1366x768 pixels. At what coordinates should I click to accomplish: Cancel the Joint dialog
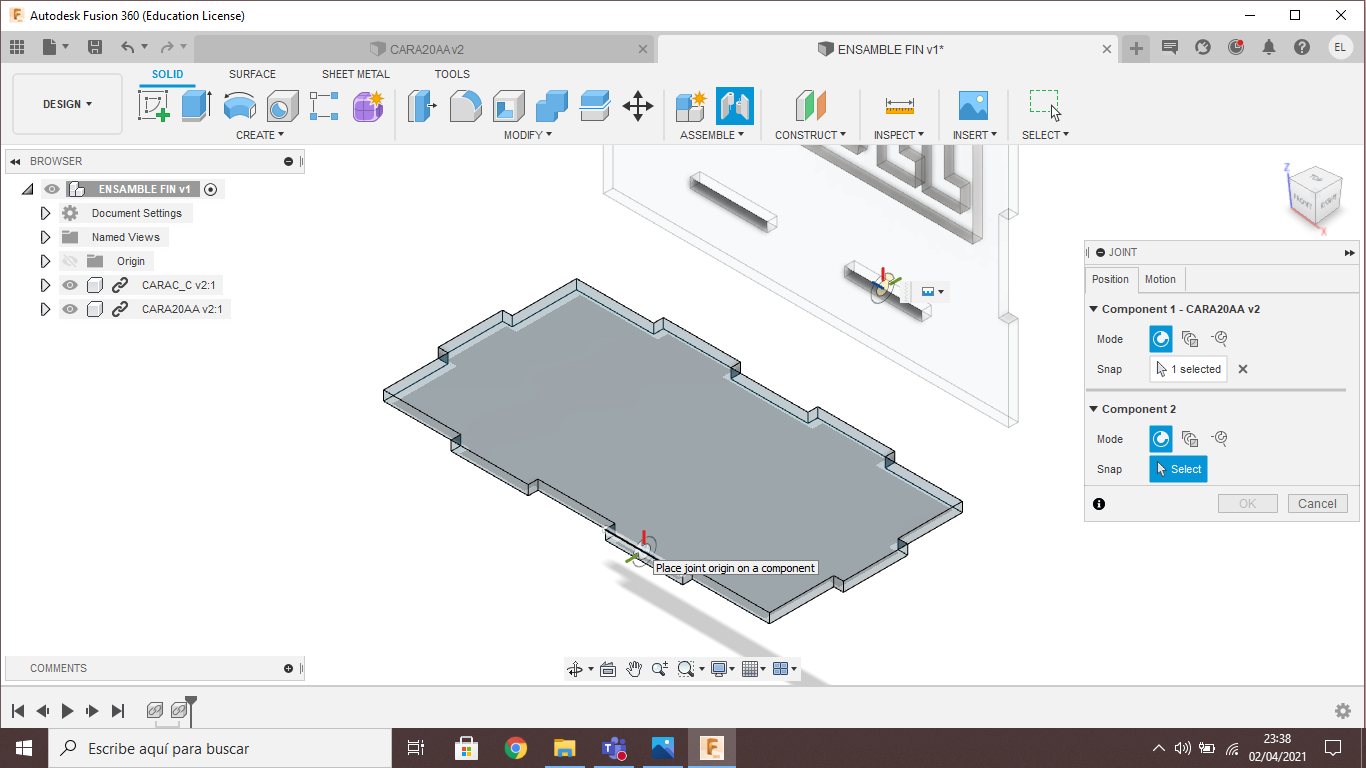[1317, 504]
